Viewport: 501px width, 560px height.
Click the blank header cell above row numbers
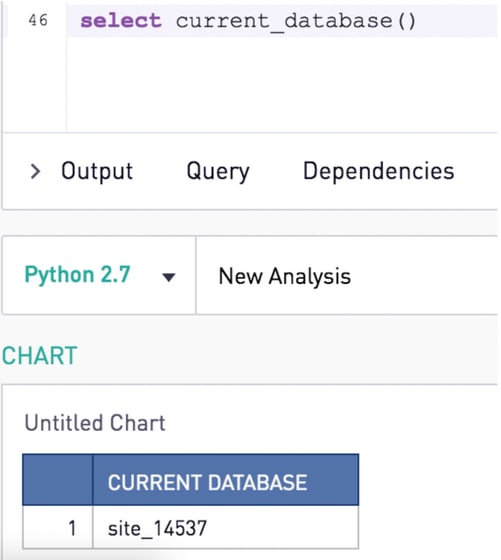click(x=57, y=480)
